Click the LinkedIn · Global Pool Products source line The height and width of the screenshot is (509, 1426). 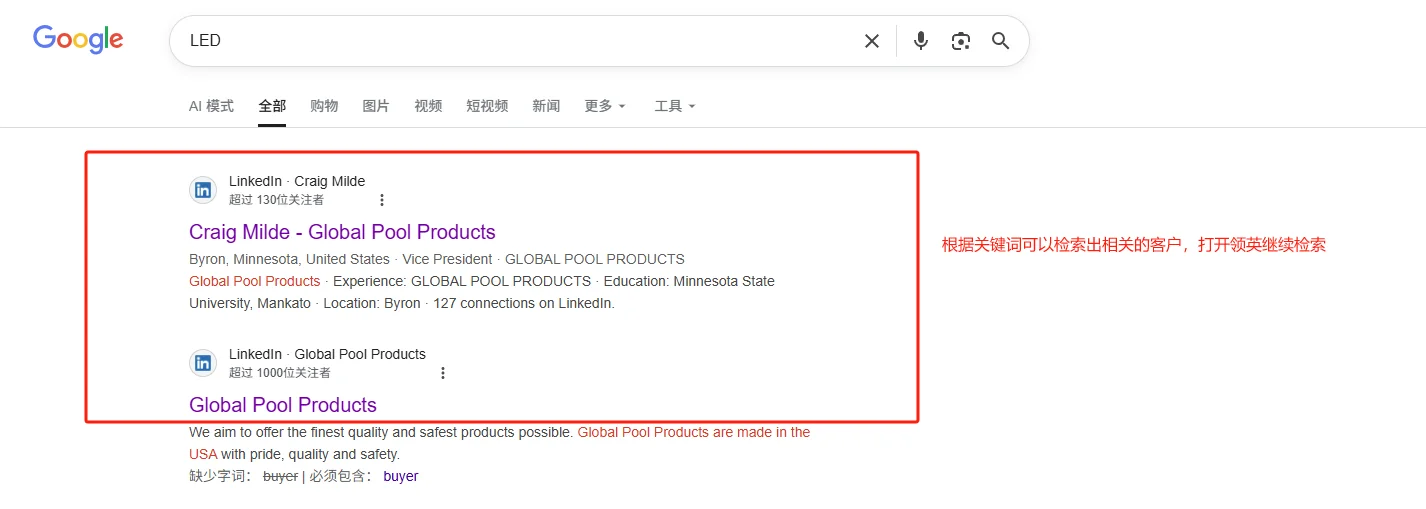327,354
